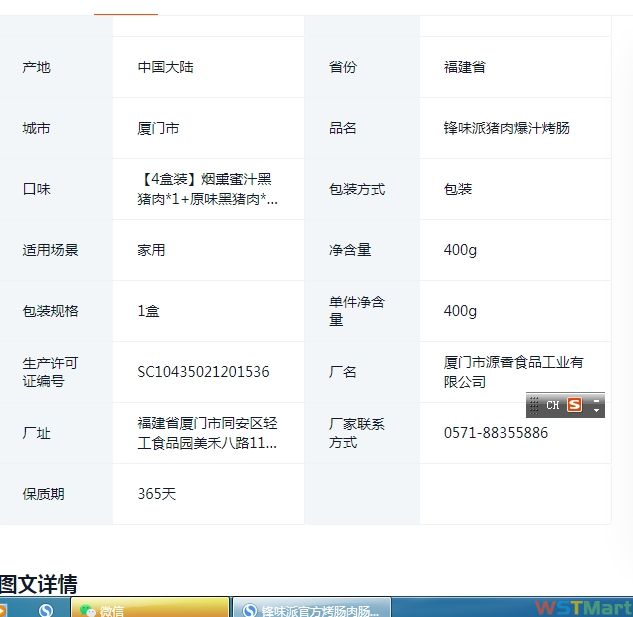Switch to 锋味派官方烤肠 taskbar window
This screenshot has height=617, width=633.
[310, 609]
